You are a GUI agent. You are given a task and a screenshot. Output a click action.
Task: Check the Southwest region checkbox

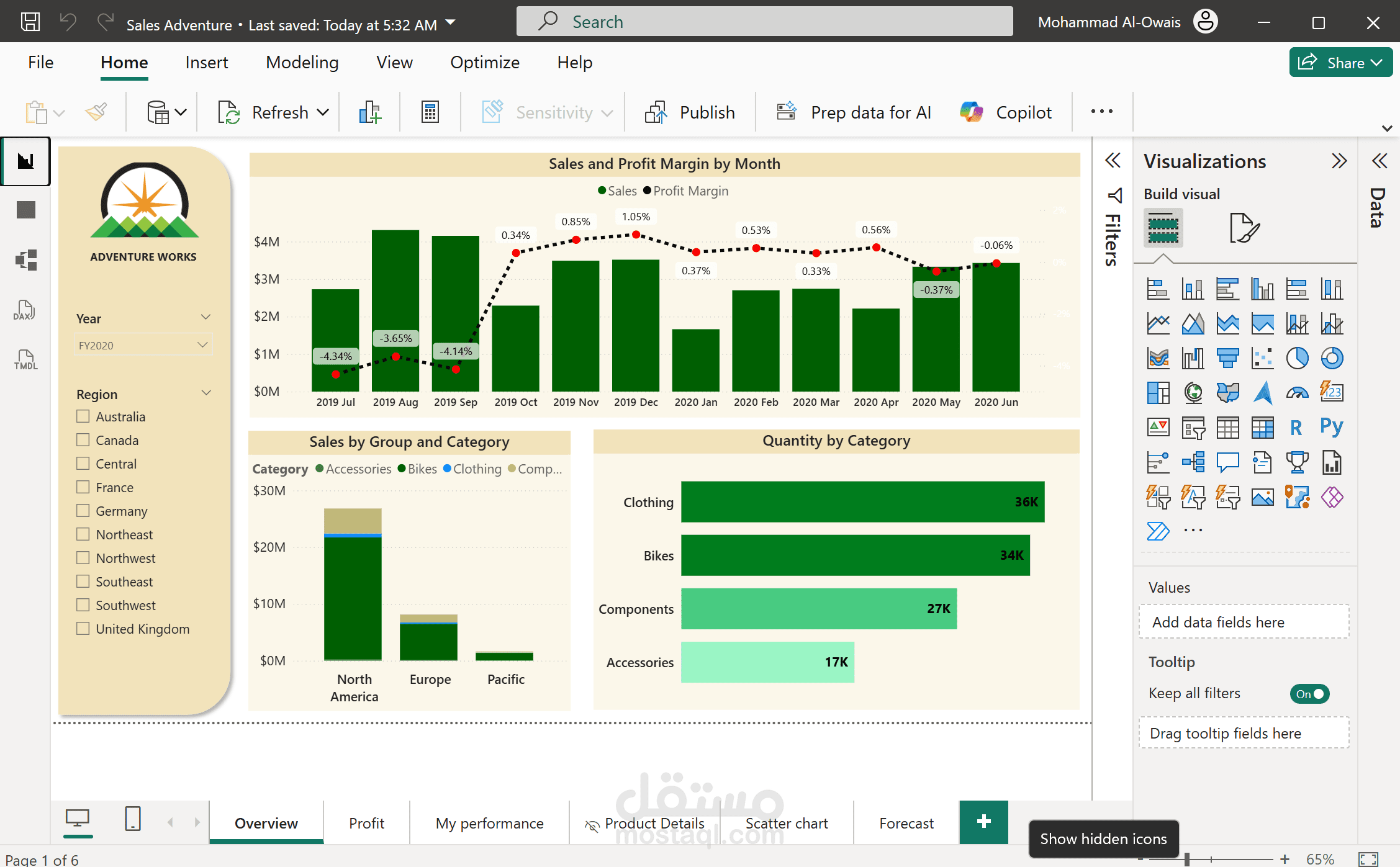point(83,604)
